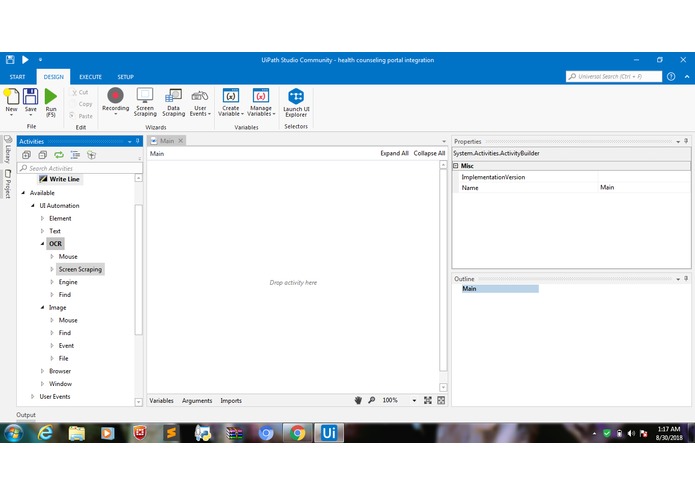The width and height of the screenshot is (695, 494).
Task: Open the Windows Start menu
Action: (x=14, y=432)
